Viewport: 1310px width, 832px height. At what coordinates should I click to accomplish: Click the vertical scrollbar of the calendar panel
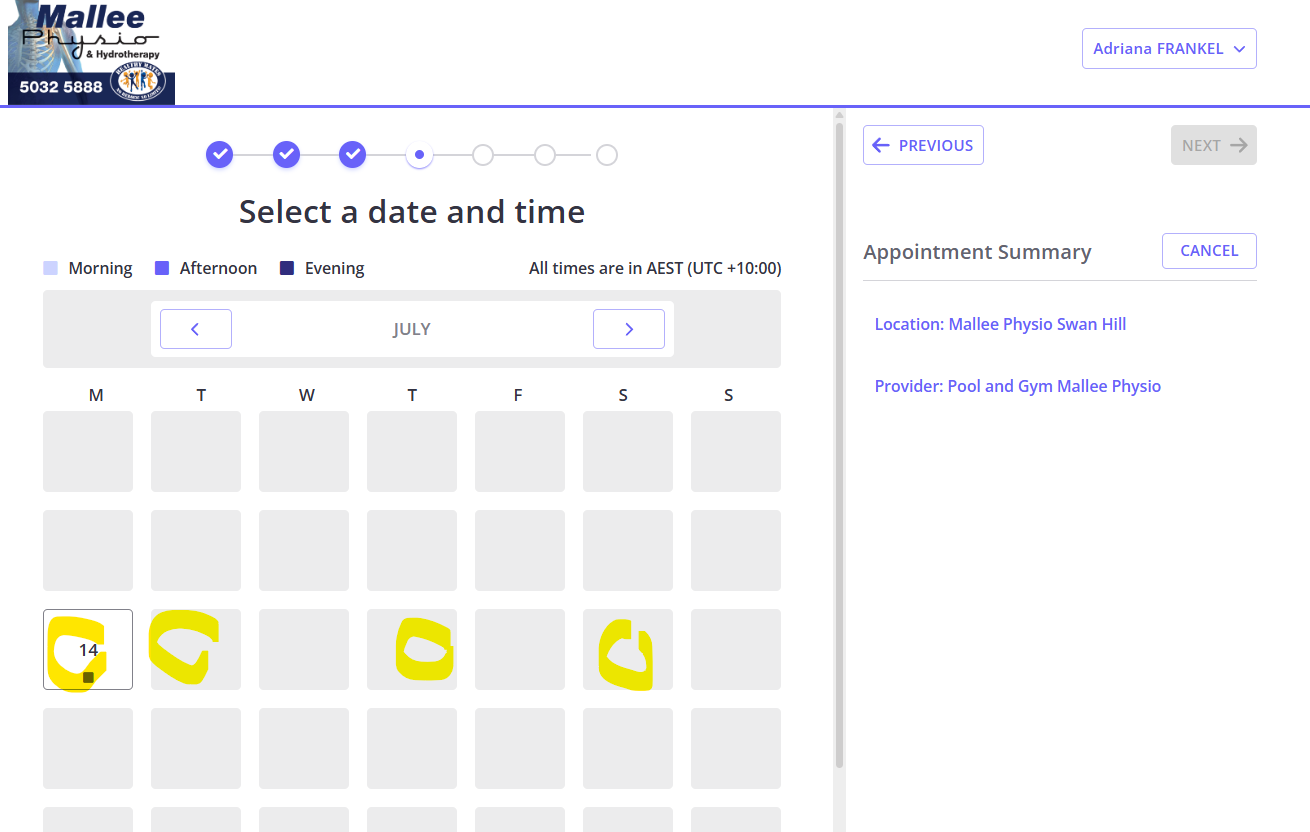pyautogui.click(x=839, y=445)
